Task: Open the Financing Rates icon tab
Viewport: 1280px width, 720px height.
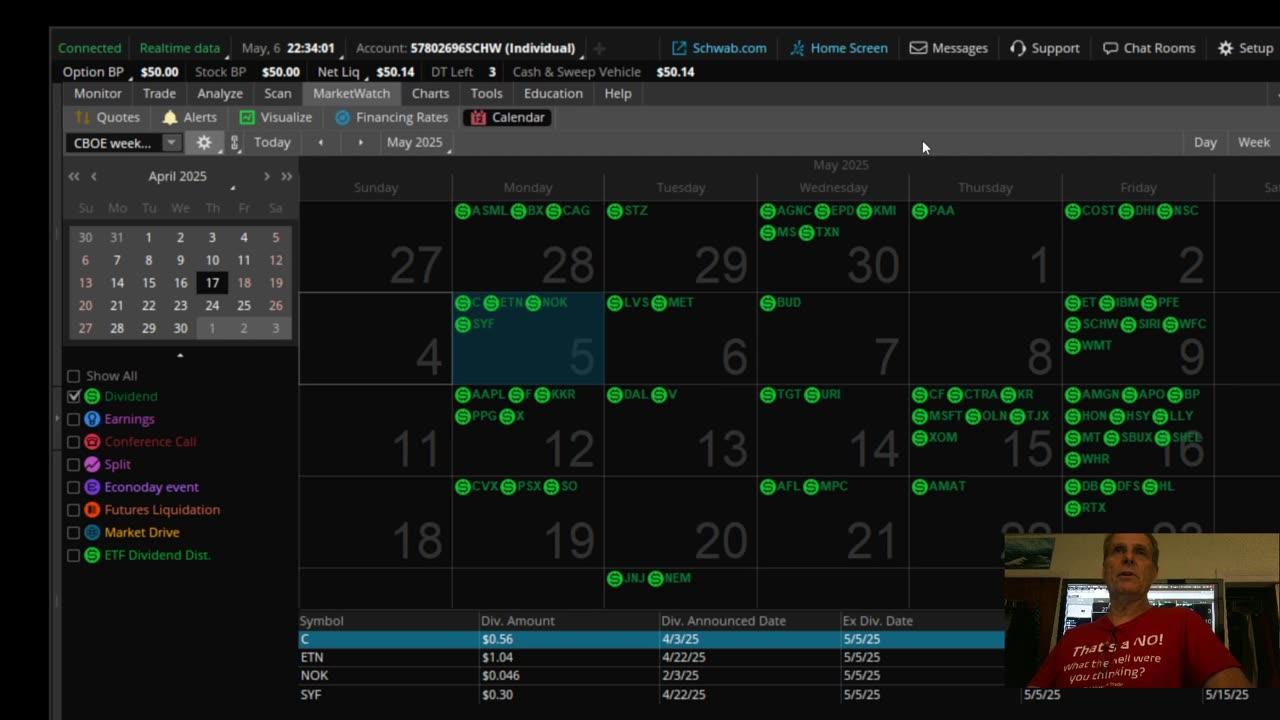Action: (x=391, y=117)
